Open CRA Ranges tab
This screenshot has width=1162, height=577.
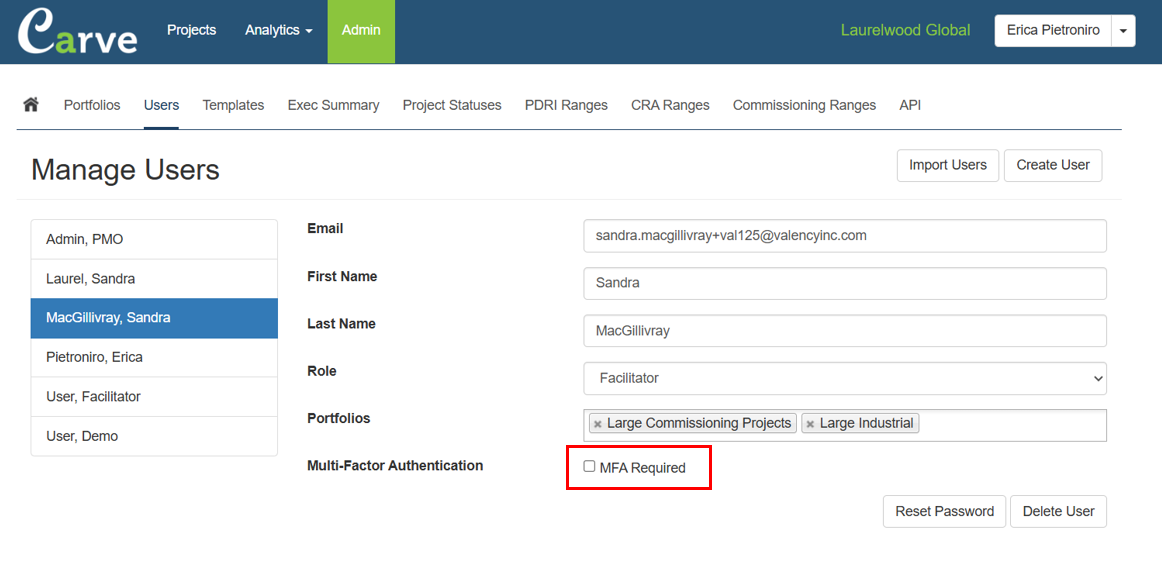click(x=670, y=105)
